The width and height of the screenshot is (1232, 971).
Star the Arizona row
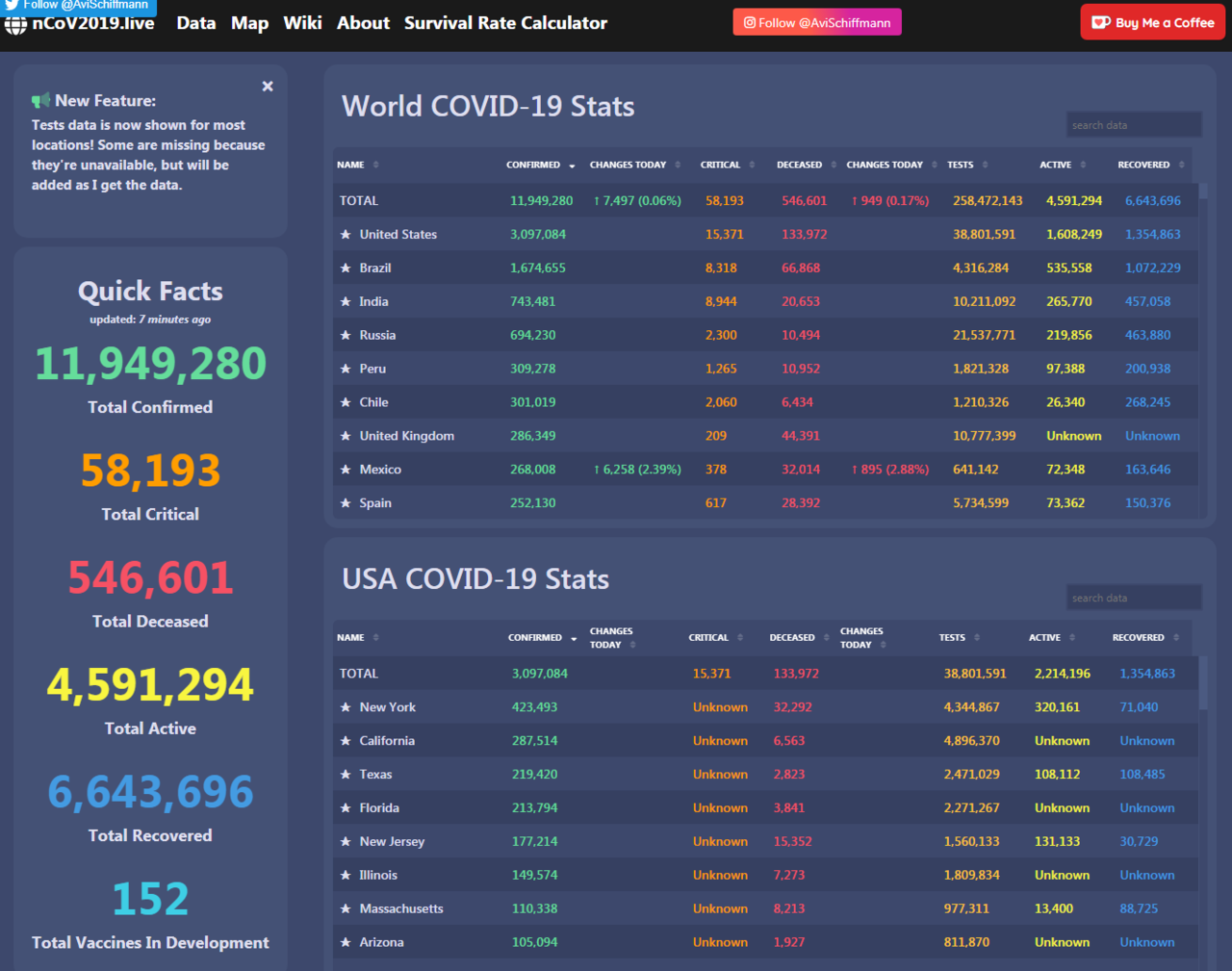click(x=346, y=942)
